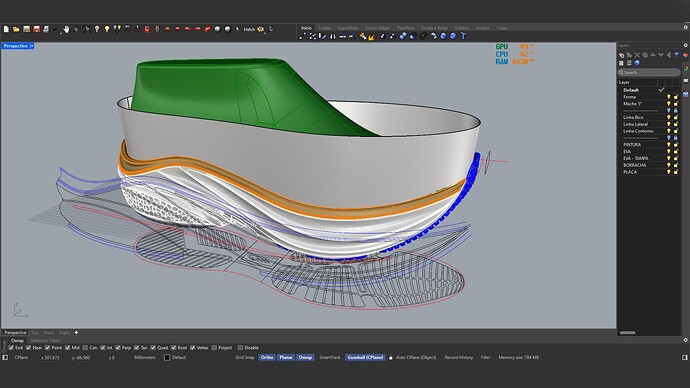This screenshot has height=388, width=690.
Task: Toggle visibility bulb of Forma layer
Action: pos(668,97)
